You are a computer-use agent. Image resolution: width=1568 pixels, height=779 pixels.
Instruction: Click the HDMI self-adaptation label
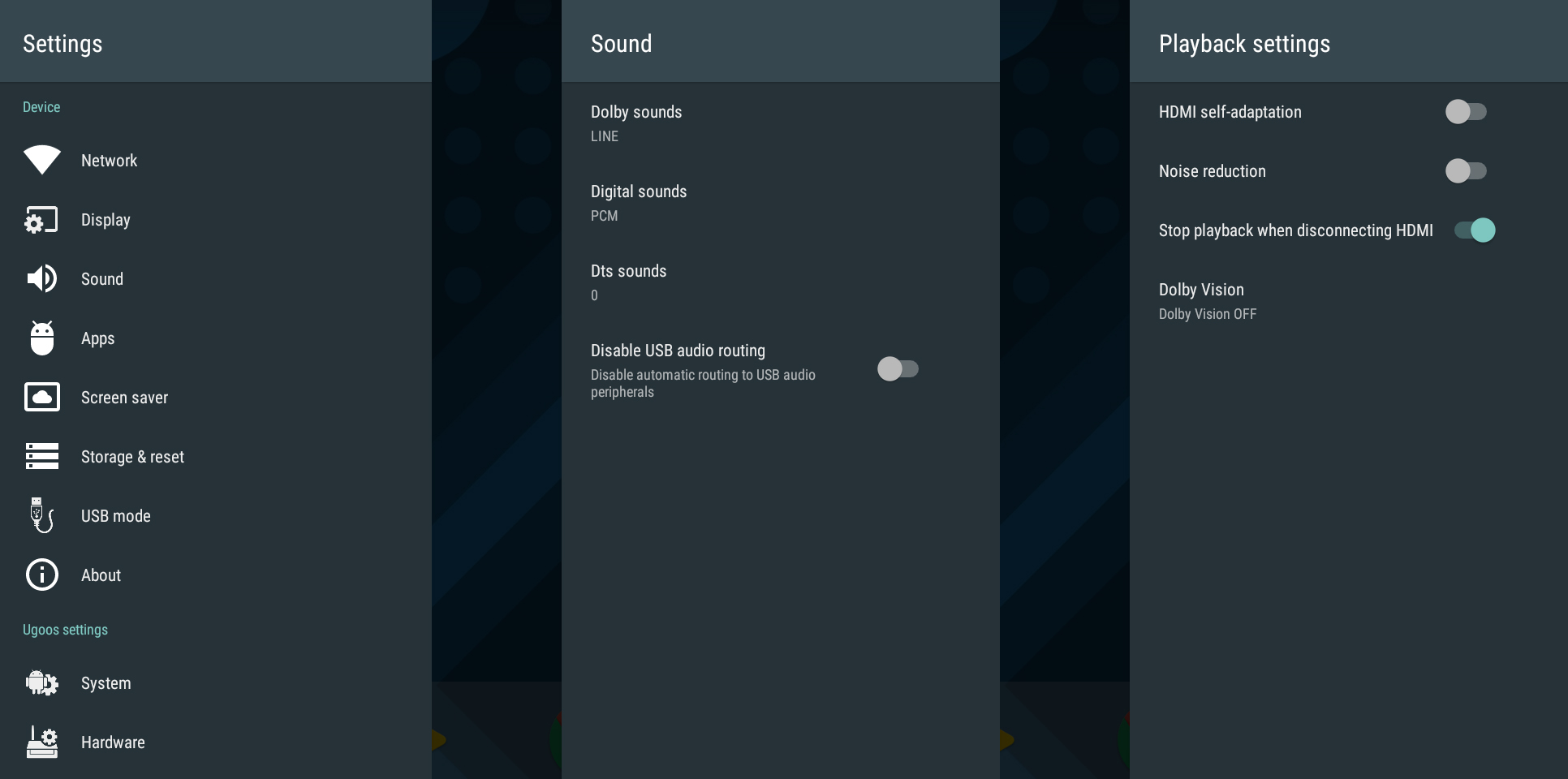[x=1230, y=112]
